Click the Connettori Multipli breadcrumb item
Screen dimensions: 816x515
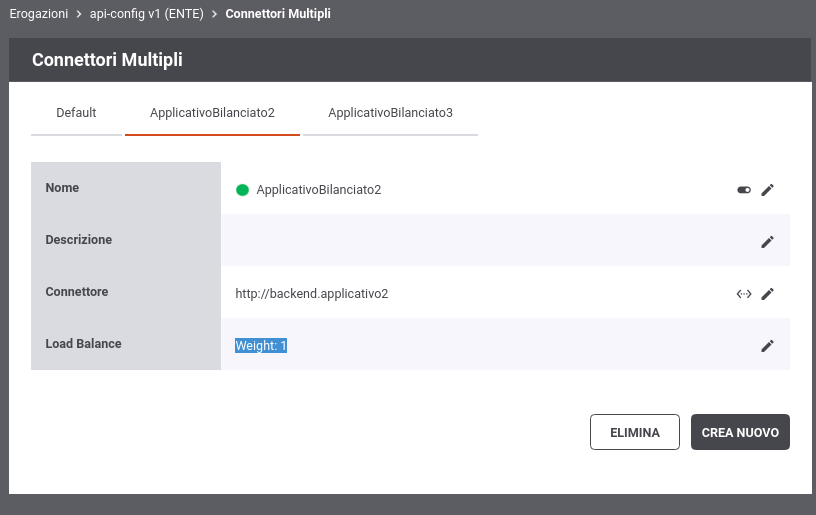(x=278, y=14)
